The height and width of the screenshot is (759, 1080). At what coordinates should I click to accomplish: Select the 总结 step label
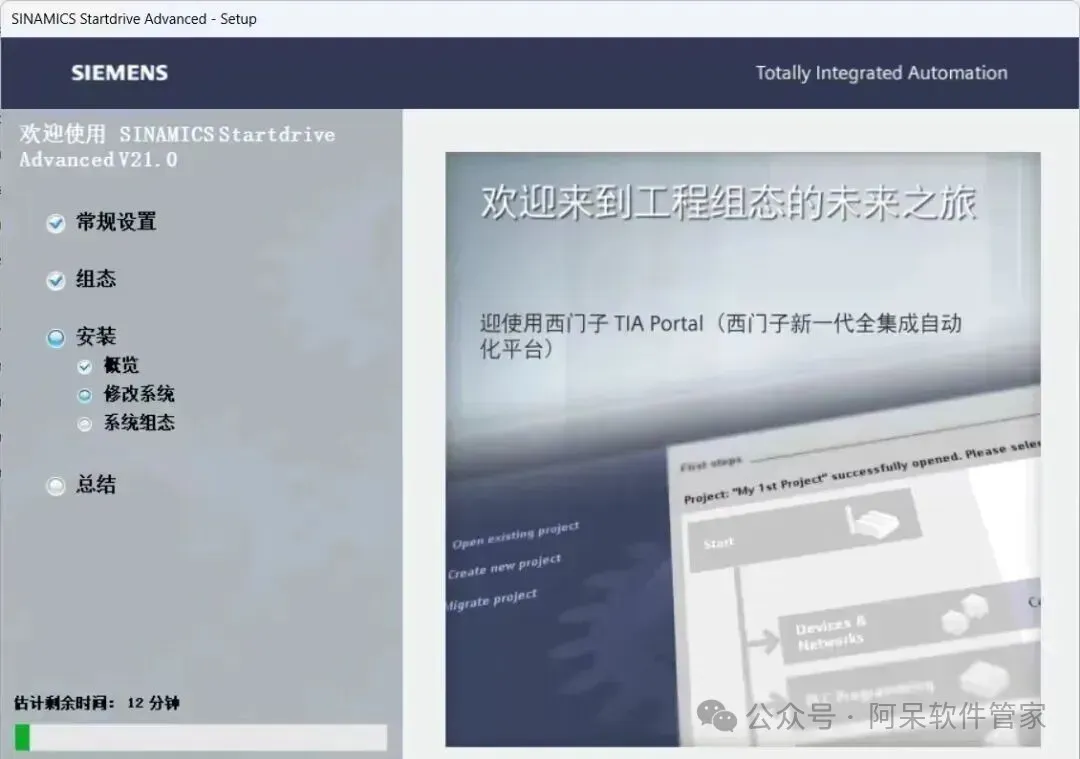(x=96, y=484)
